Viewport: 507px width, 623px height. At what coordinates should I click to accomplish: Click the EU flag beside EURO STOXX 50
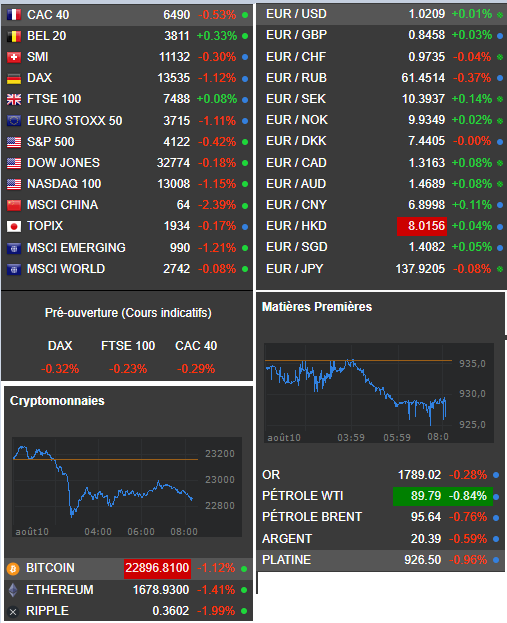pyautogui.click(x=14, y=121)
